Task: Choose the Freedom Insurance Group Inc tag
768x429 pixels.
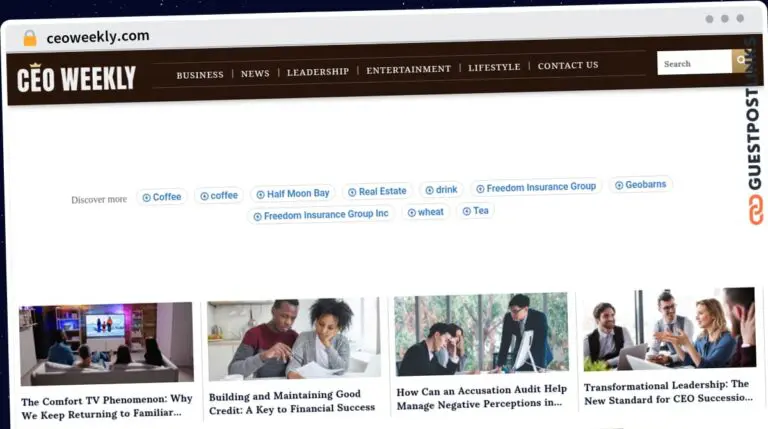Action: [x=321, y=215]
